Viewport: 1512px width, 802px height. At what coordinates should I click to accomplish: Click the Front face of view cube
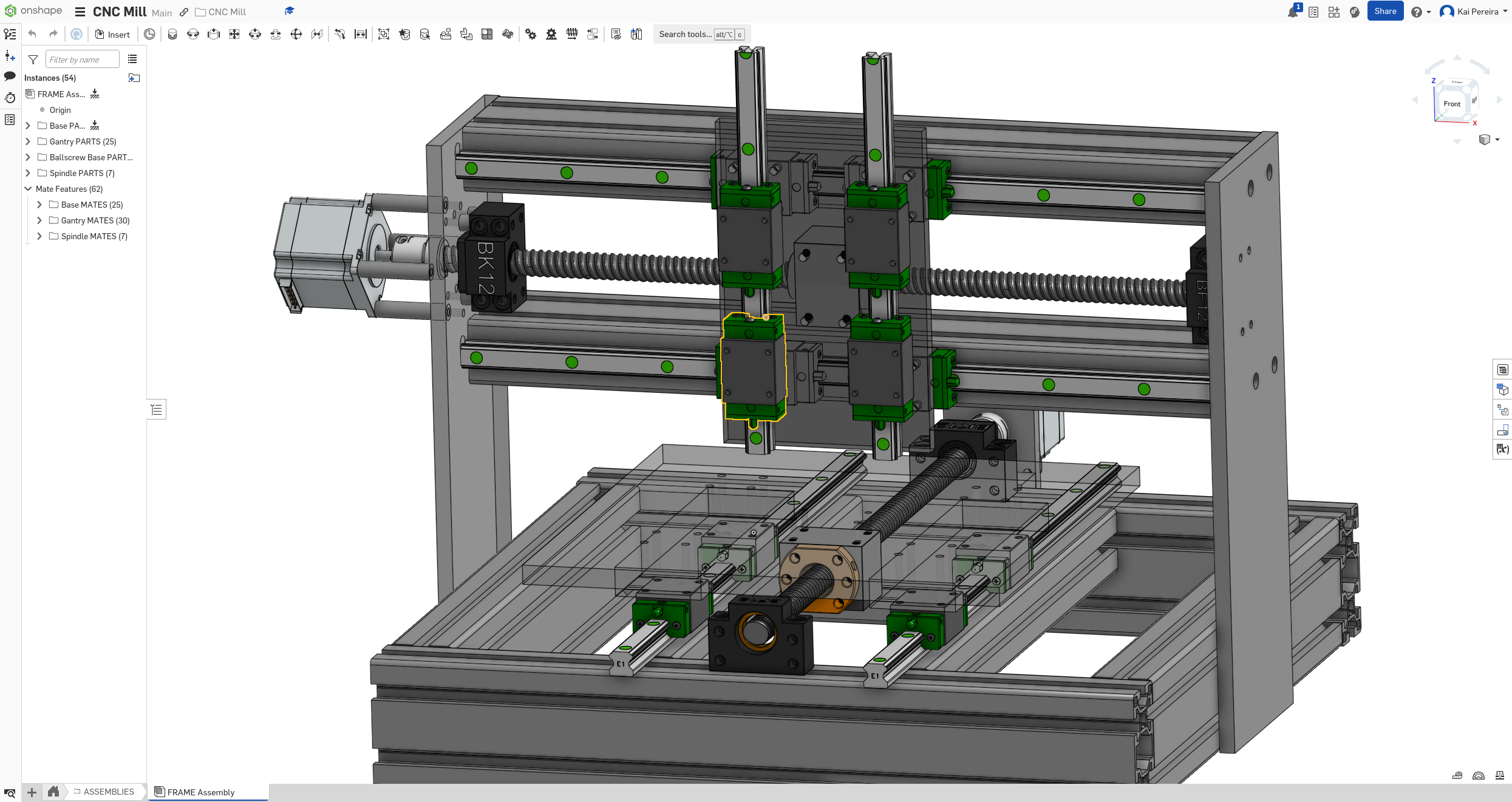click(x=1452, y=104)
